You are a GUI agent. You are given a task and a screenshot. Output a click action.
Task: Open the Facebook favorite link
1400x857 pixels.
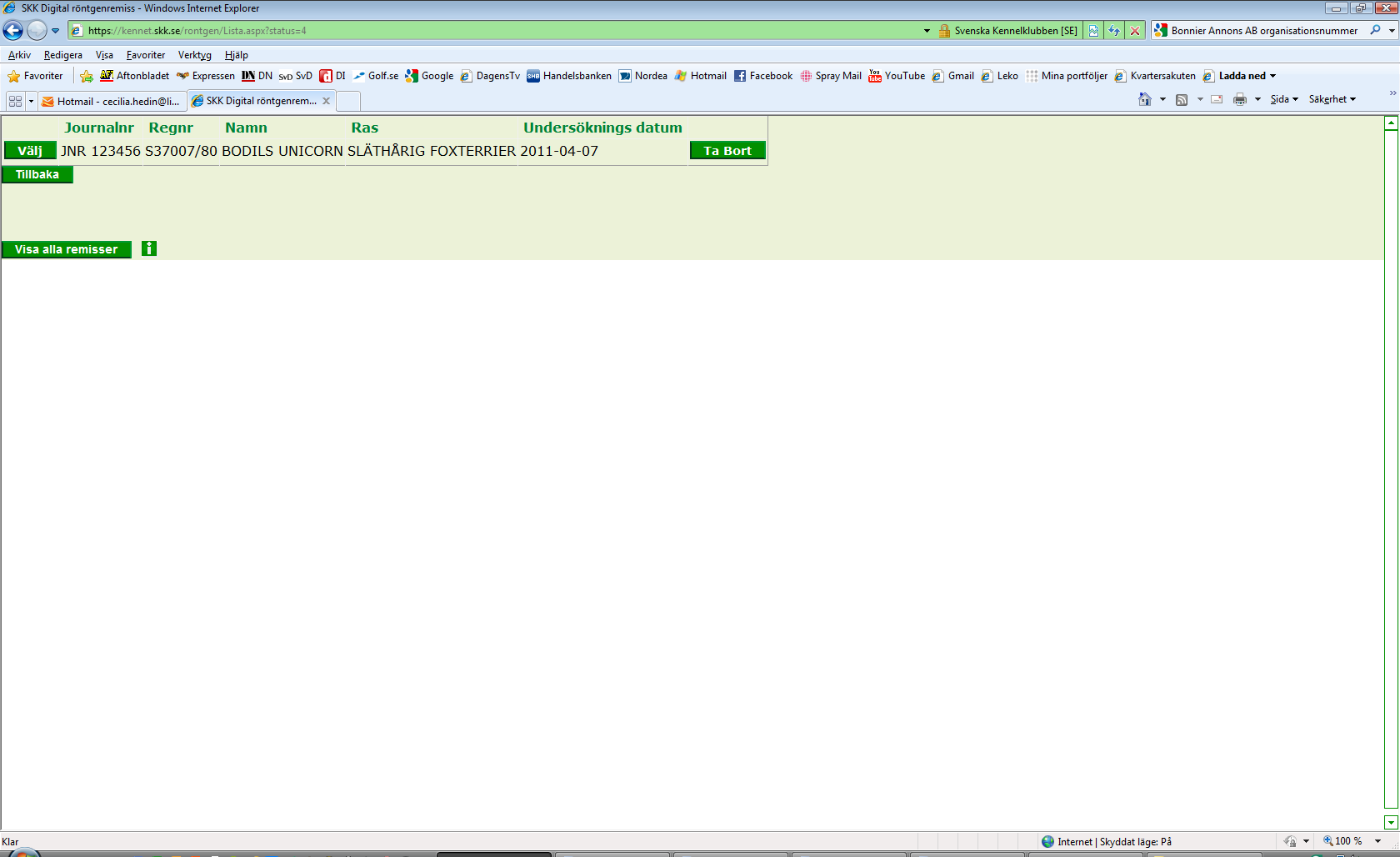pyautogui.click(x=763, y=76)
